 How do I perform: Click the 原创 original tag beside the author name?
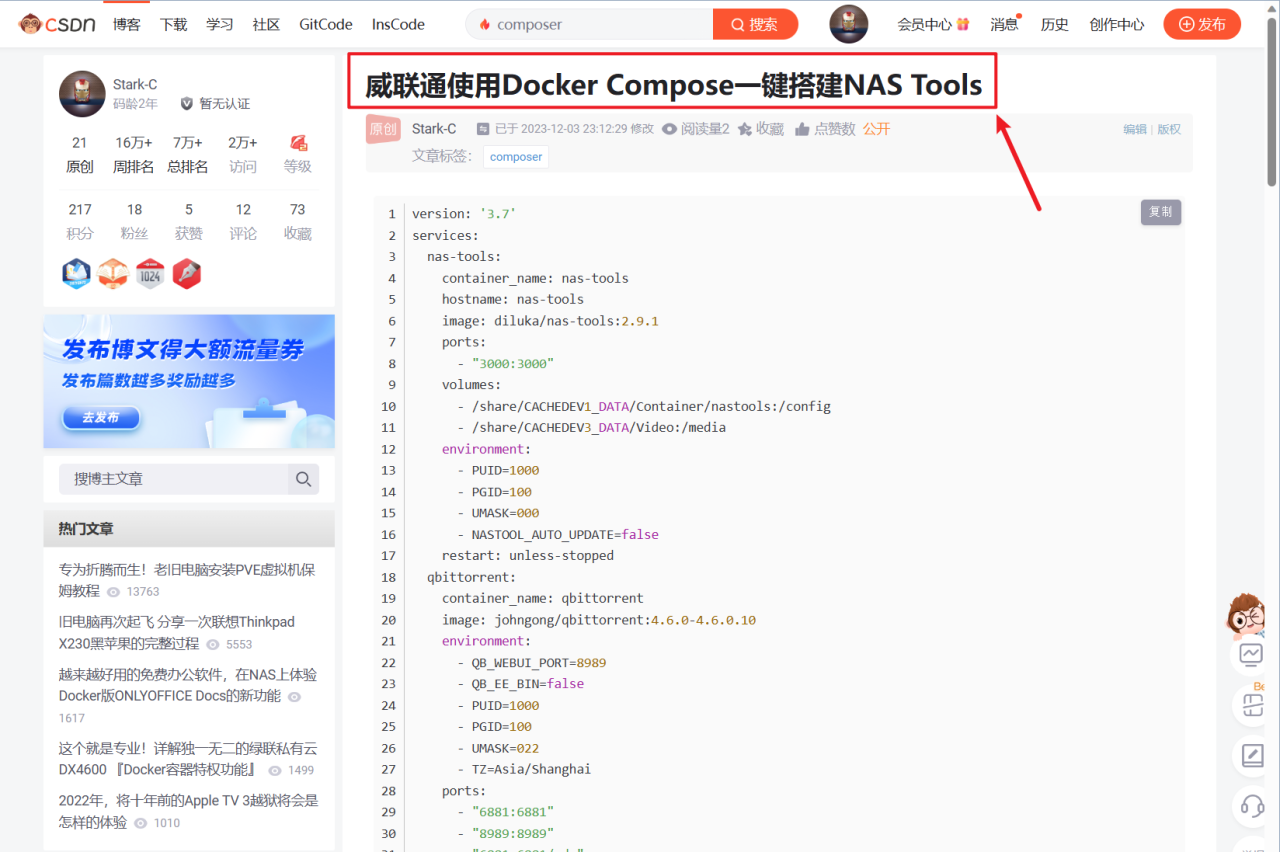(383, 129)
